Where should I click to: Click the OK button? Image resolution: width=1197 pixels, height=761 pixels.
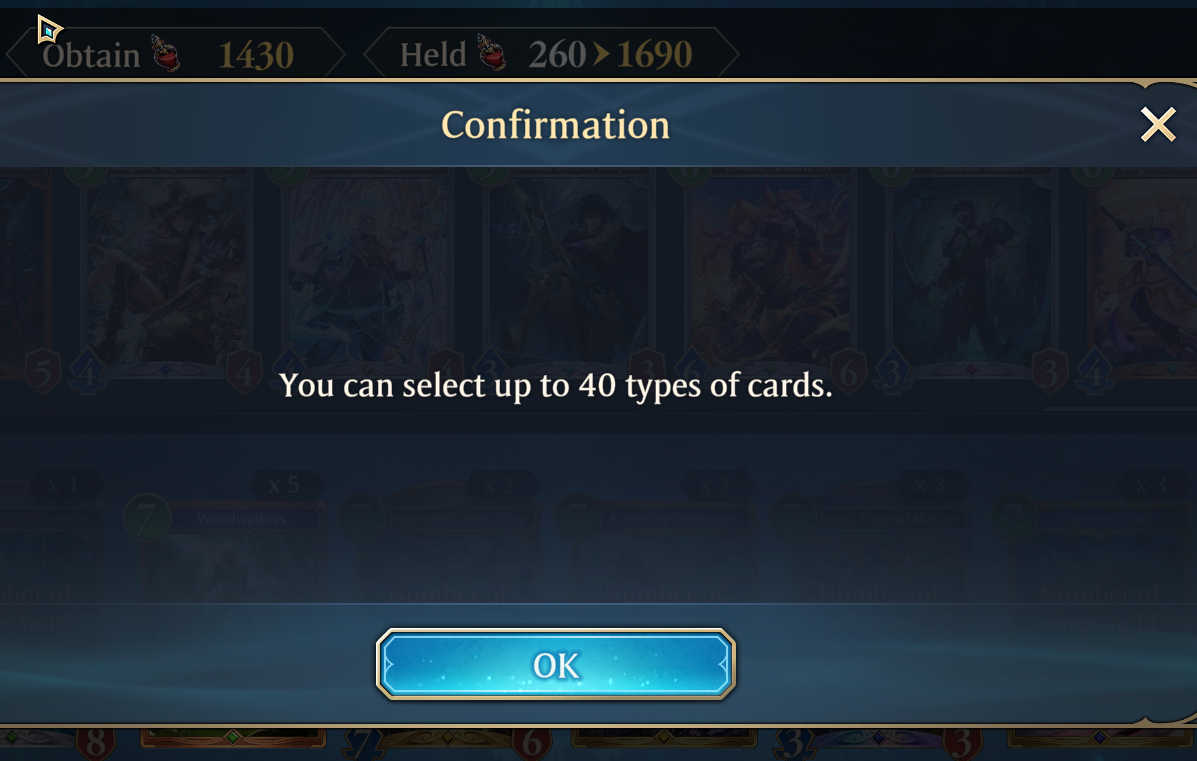555,664
